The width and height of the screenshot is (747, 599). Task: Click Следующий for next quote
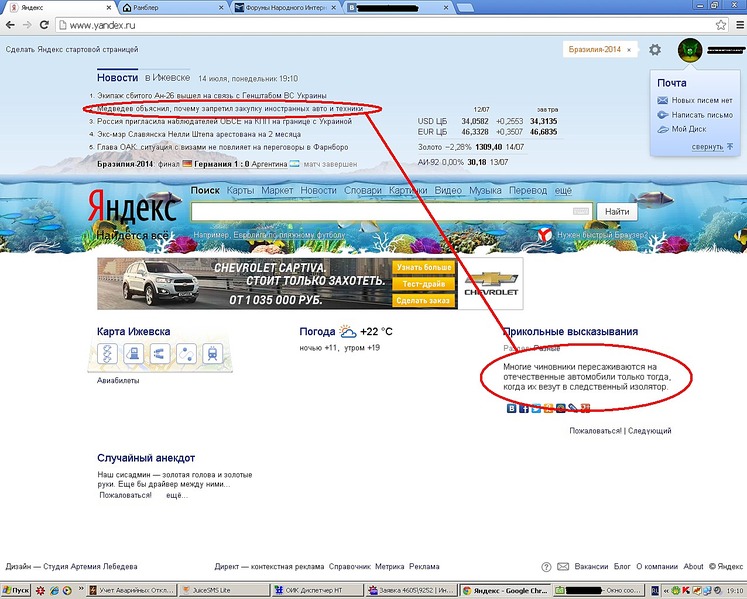click(649, 431)
